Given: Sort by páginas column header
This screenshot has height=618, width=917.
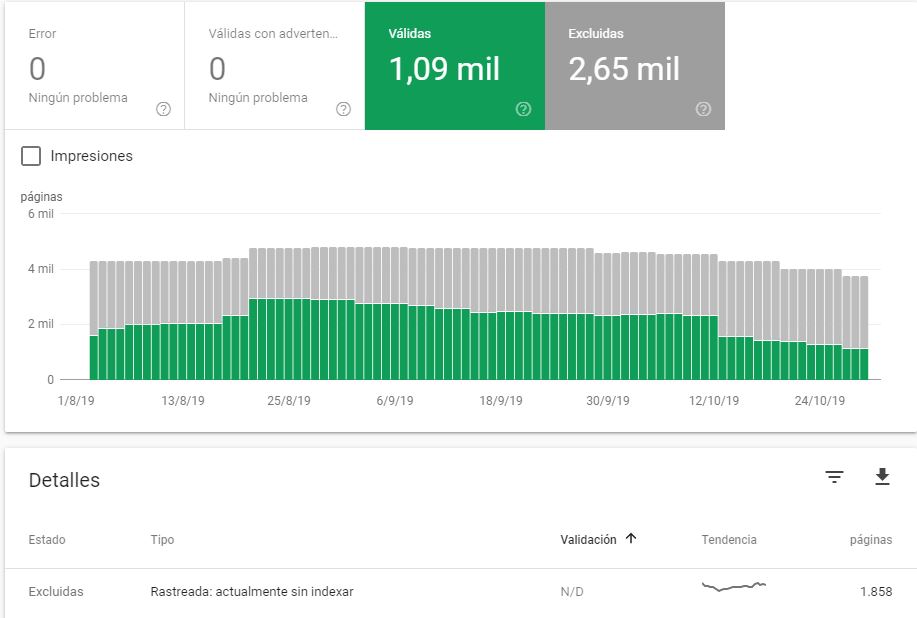Looking at the screenshot, I should tap(871, 540).
